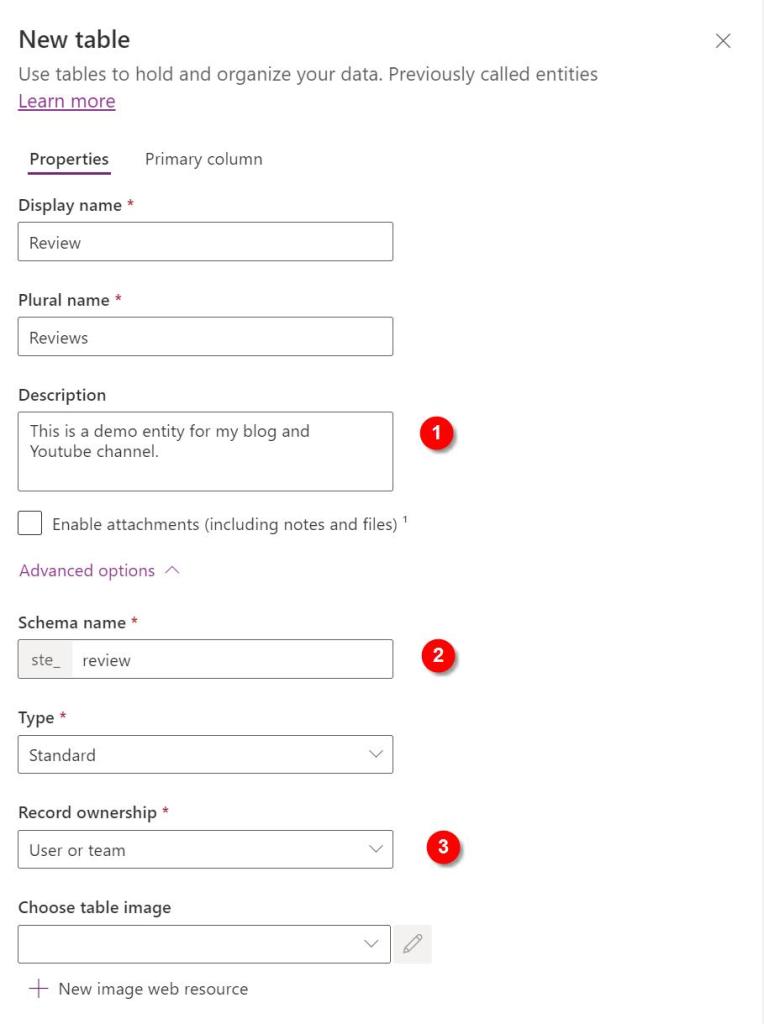Screen dimensions: 764x1024
Task: Open the Type dropdown showing Standard
Action: coord(205,755)
